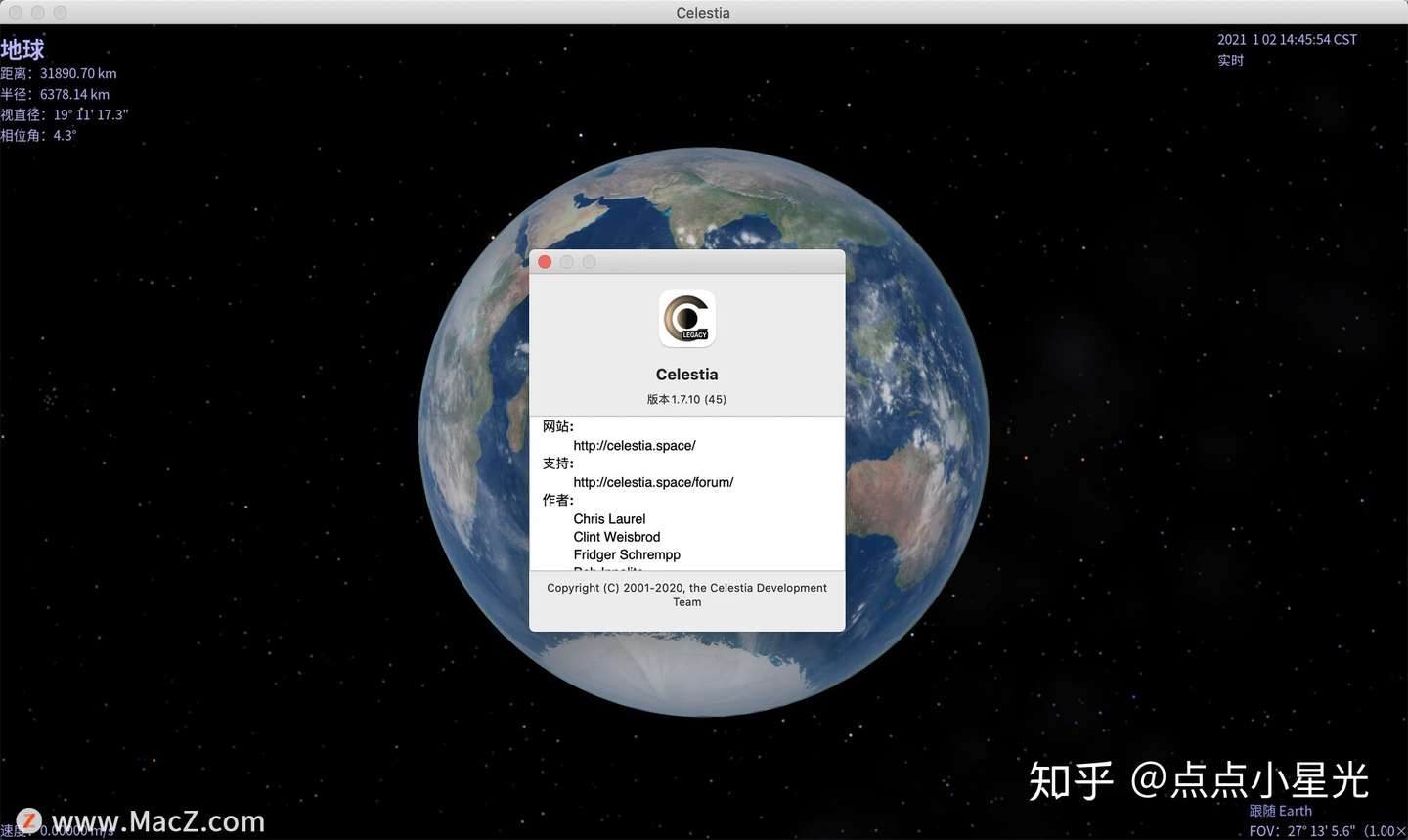Click the Celestia window title bar
The height and width of the screenshot is (840, 1408).
point(703,13)
